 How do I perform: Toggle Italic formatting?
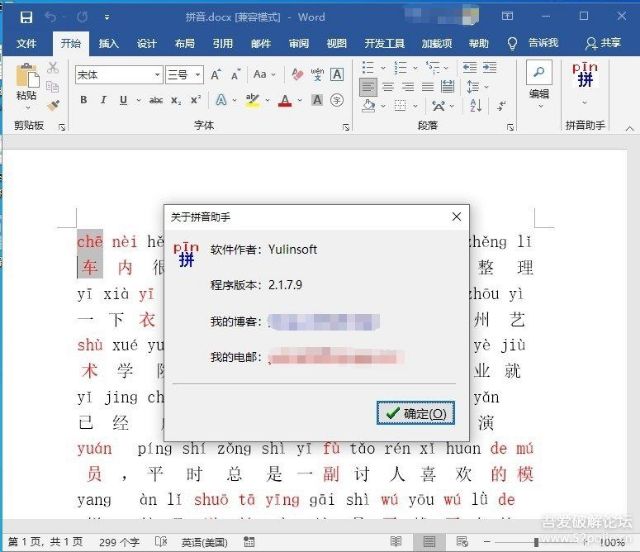pos(103,100)
